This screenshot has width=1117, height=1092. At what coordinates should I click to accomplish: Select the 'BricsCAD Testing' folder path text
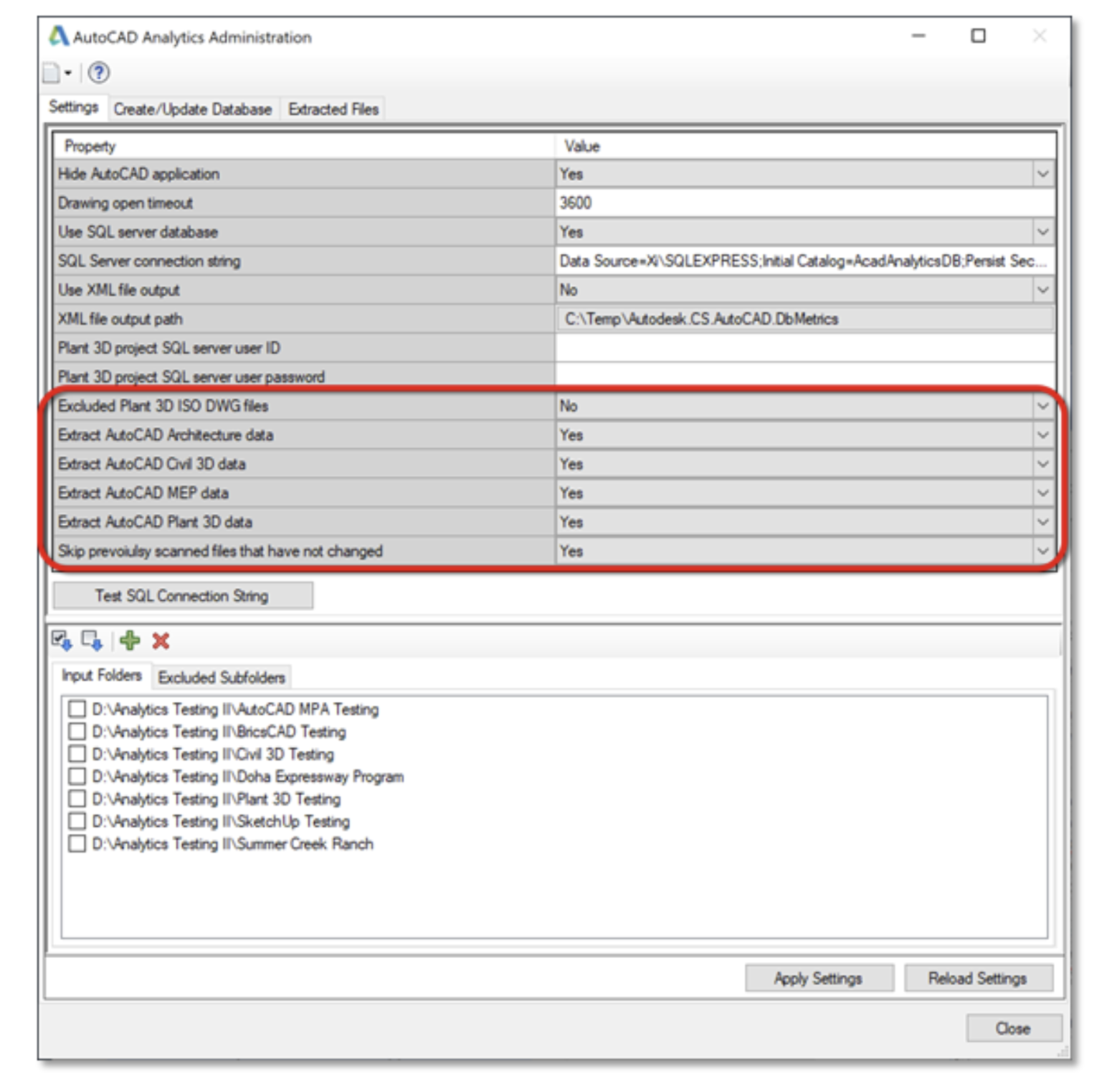tap(219, 732)
